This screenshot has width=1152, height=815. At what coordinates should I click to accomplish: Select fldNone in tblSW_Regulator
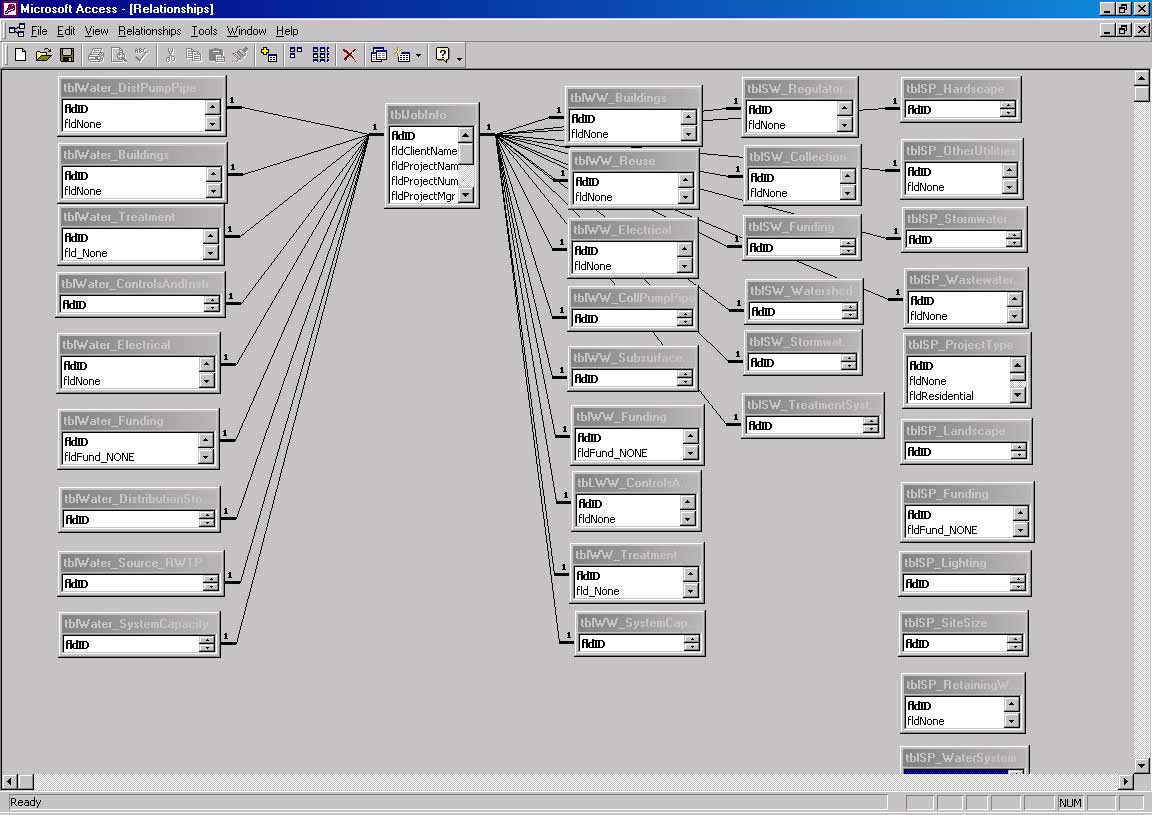[792, 126]
